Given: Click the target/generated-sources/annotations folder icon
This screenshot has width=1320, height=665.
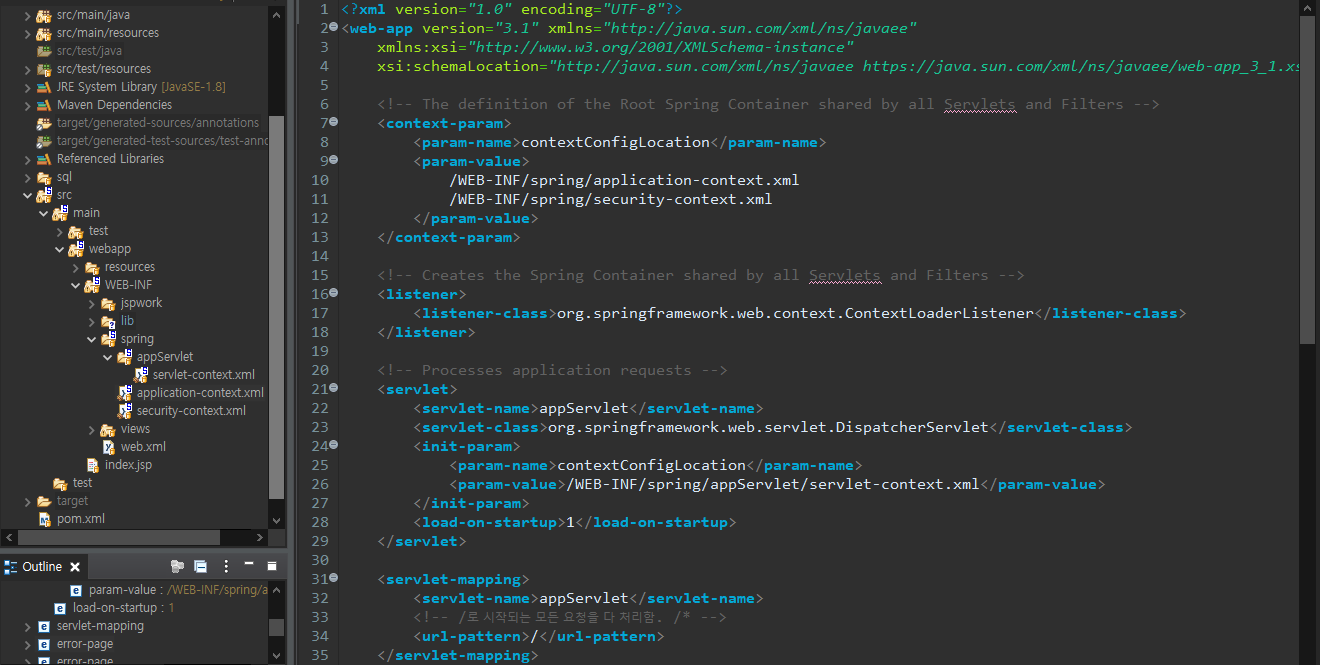Looking at the screenshot, I should (x=44, y=123).
